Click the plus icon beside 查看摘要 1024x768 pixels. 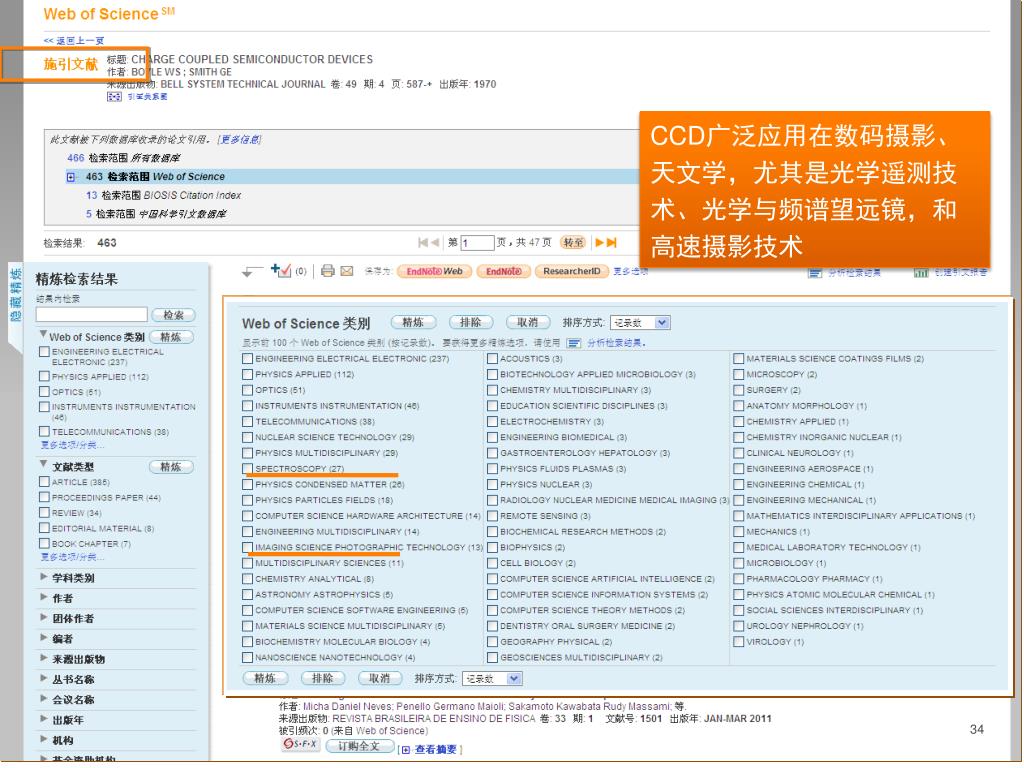pos(406,750)
